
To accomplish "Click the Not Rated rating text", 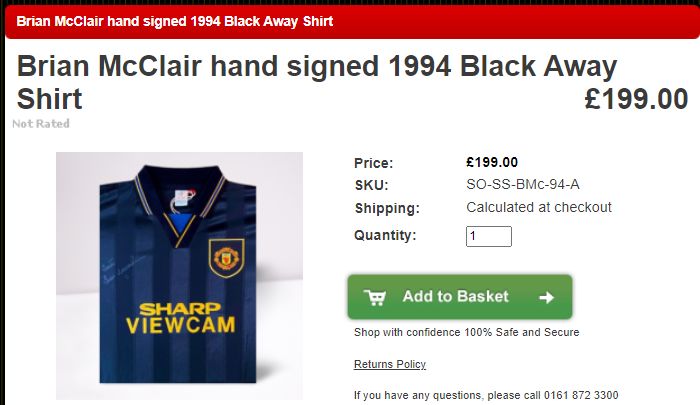I will tap(41, 124).
